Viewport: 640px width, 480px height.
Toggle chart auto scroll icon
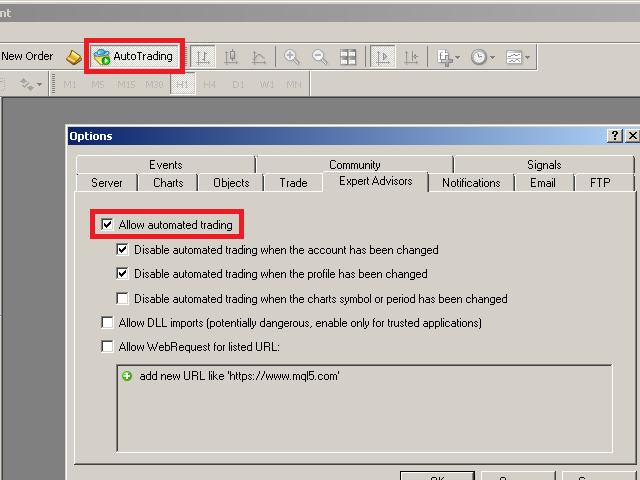click(383, 57)
